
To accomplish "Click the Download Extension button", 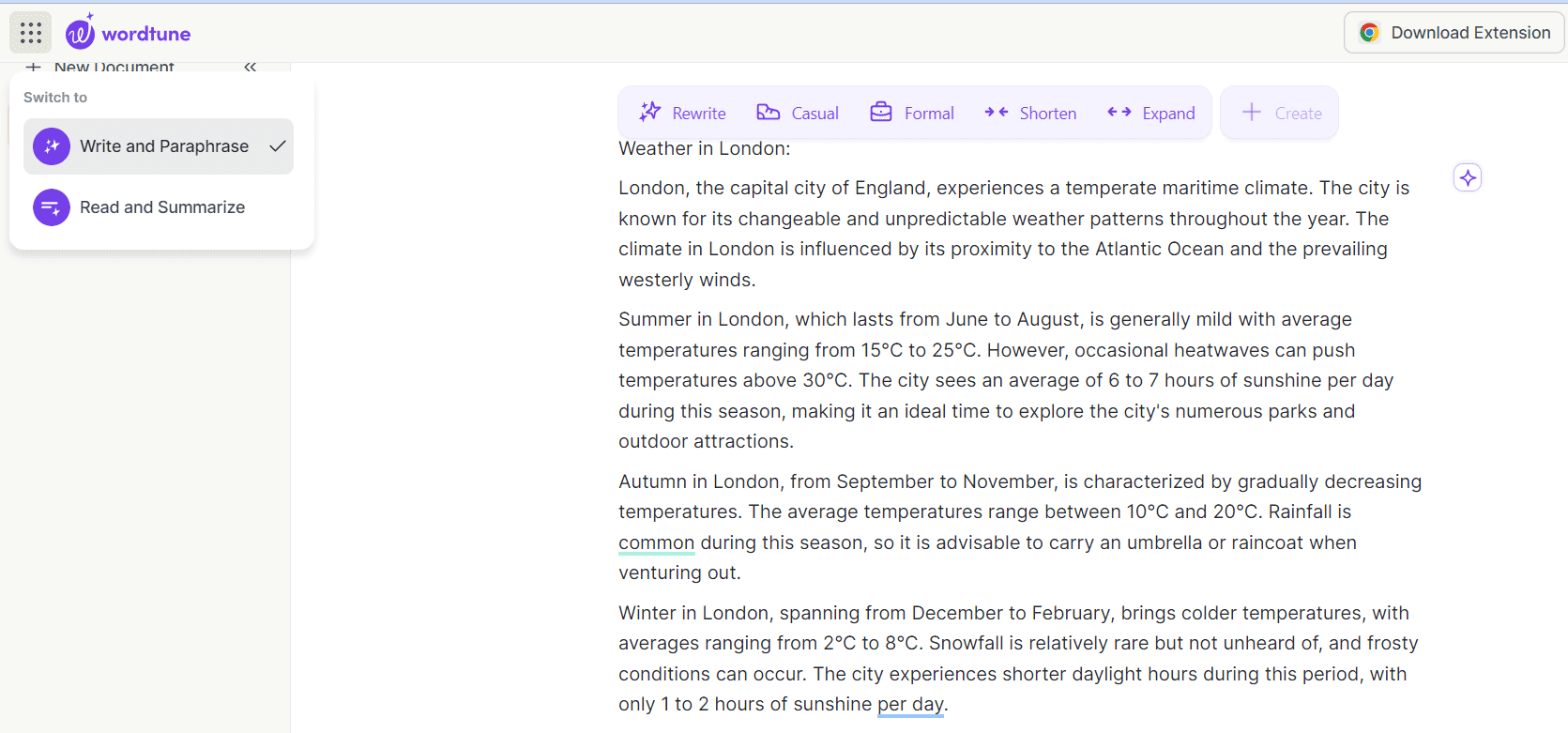I will point(1454,32).
